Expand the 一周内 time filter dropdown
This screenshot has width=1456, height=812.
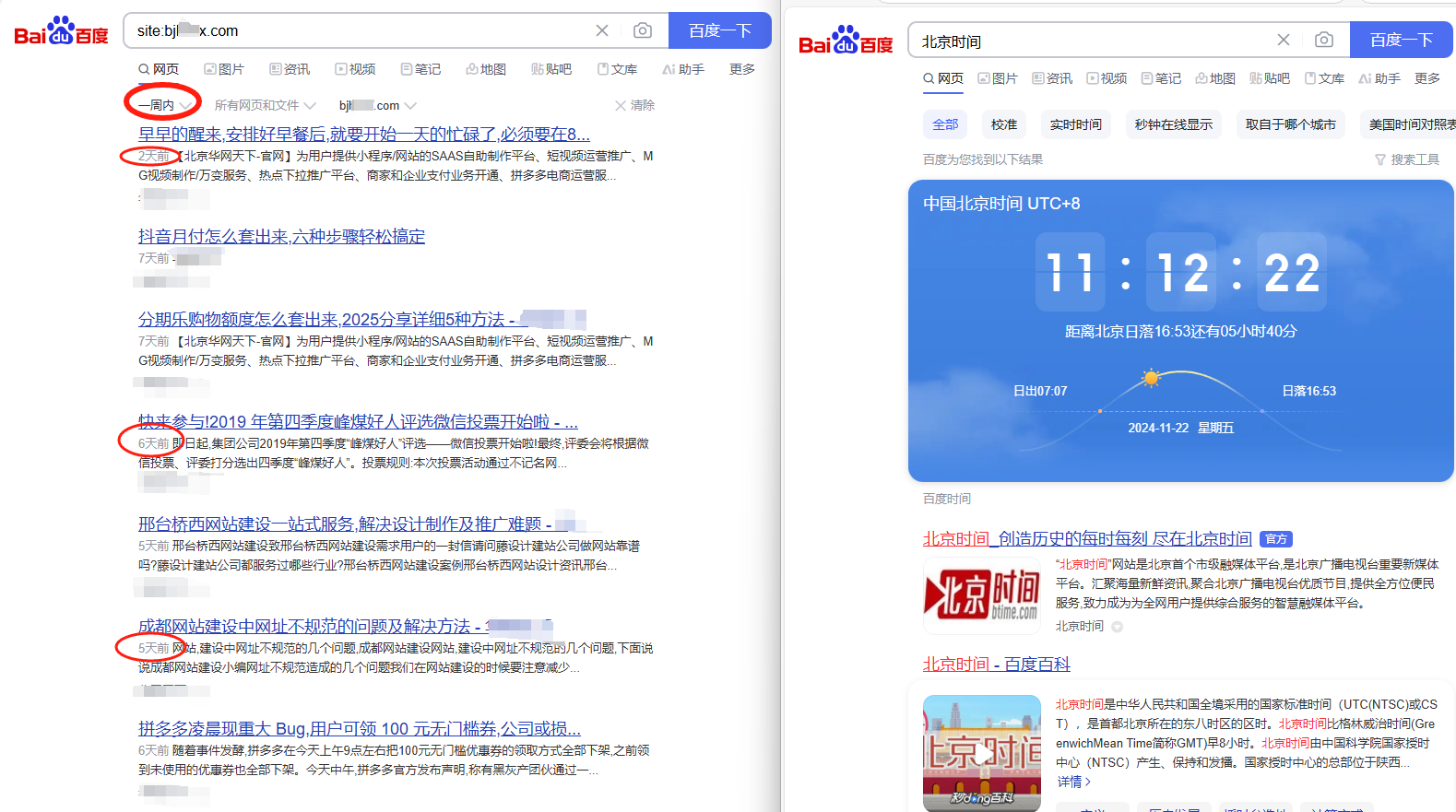point(164,105)
